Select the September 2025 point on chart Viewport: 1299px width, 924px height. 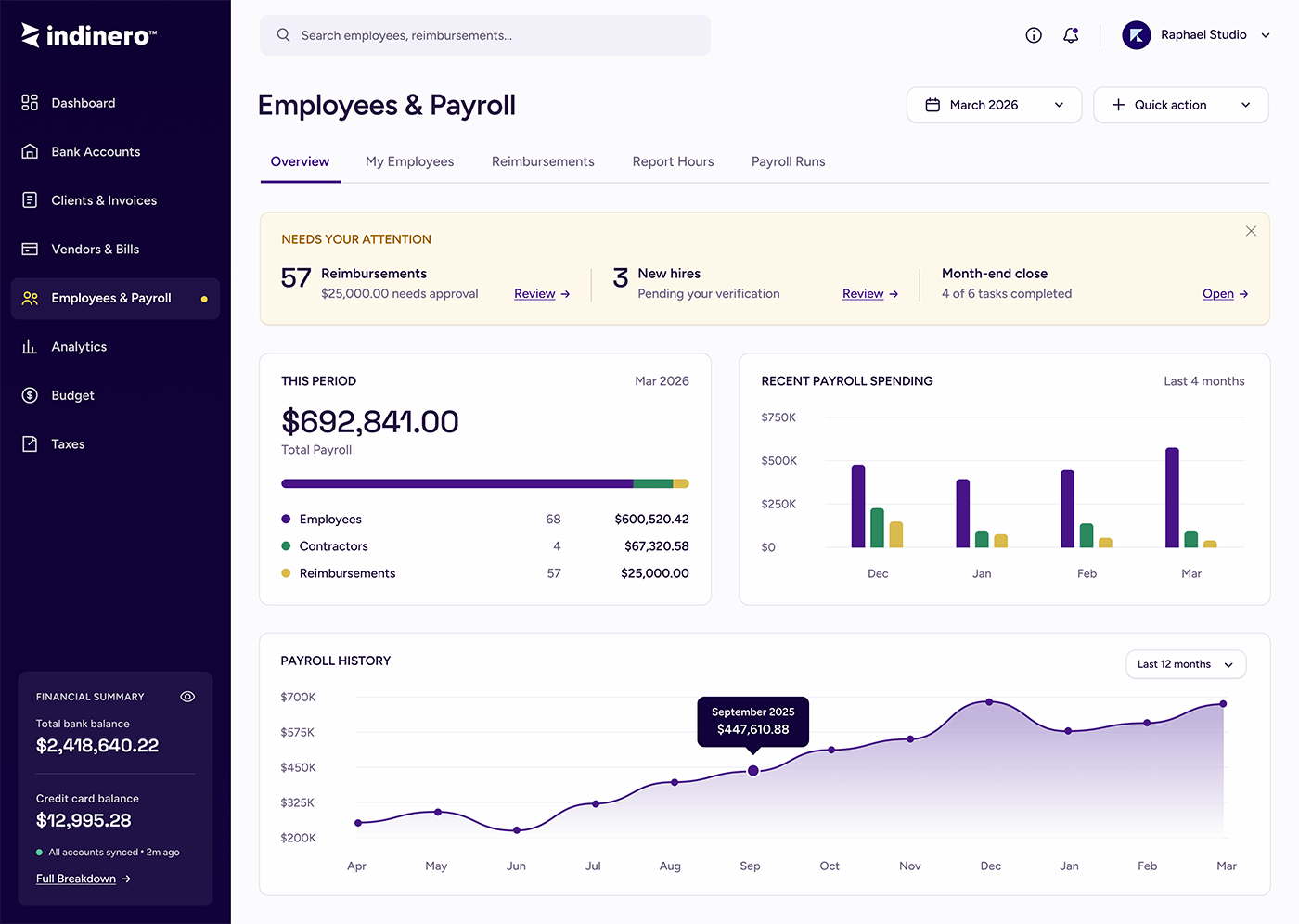click(753, 771)
